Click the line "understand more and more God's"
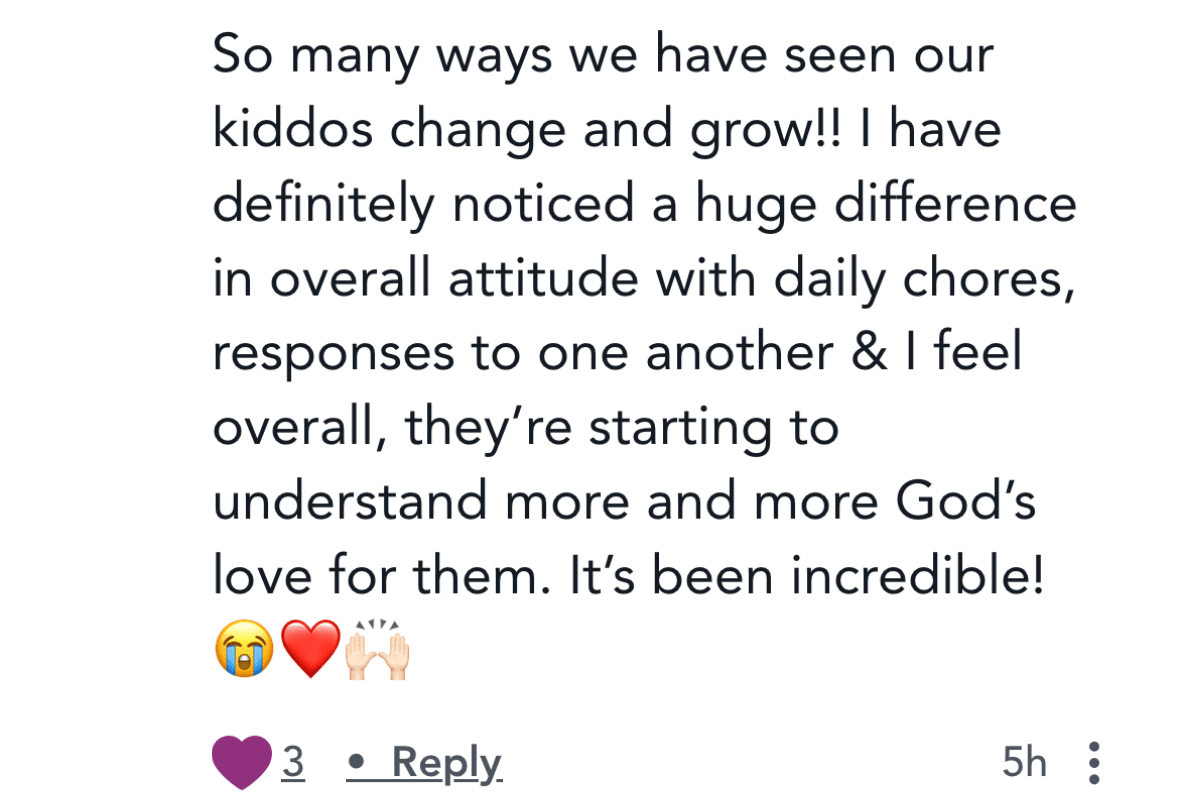Image resolution: width=1179 pixels, height=809 pixels. pyautogui.click(x=624, y=504)
